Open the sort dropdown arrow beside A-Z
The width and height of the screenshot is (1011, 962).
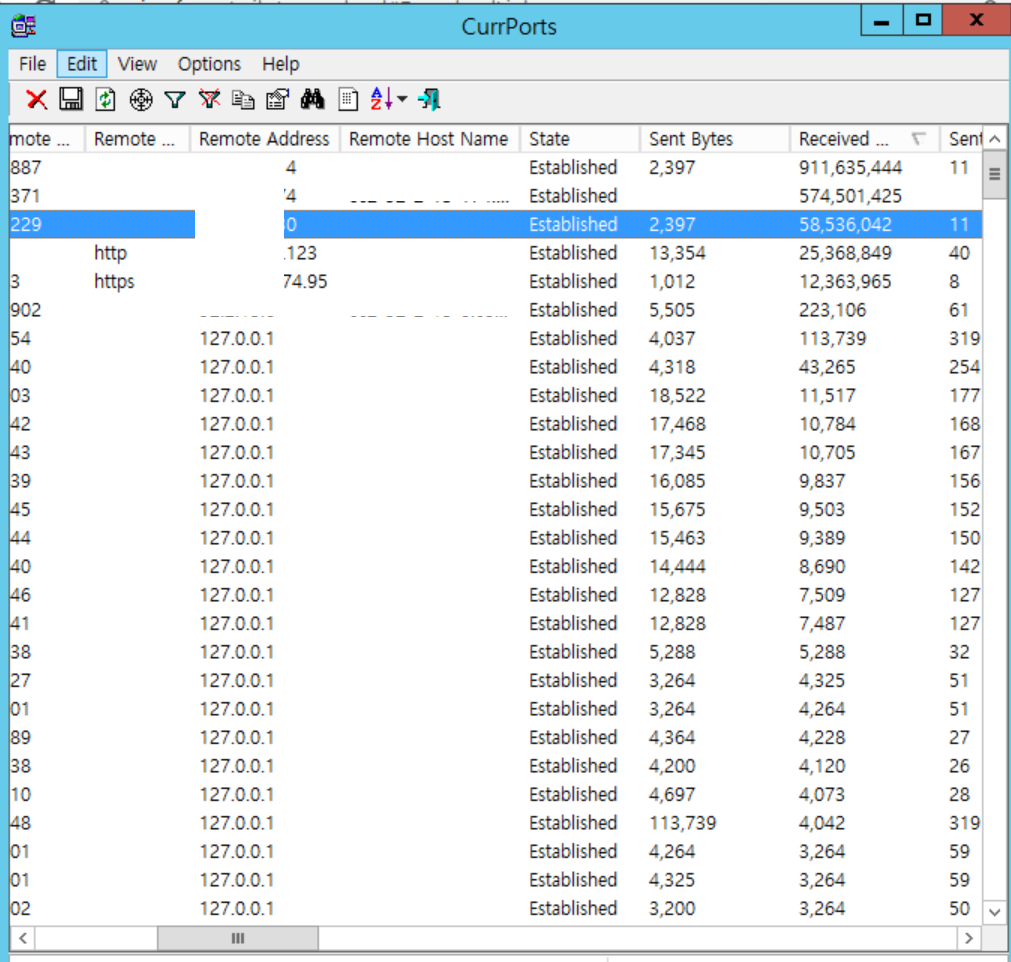402,99
